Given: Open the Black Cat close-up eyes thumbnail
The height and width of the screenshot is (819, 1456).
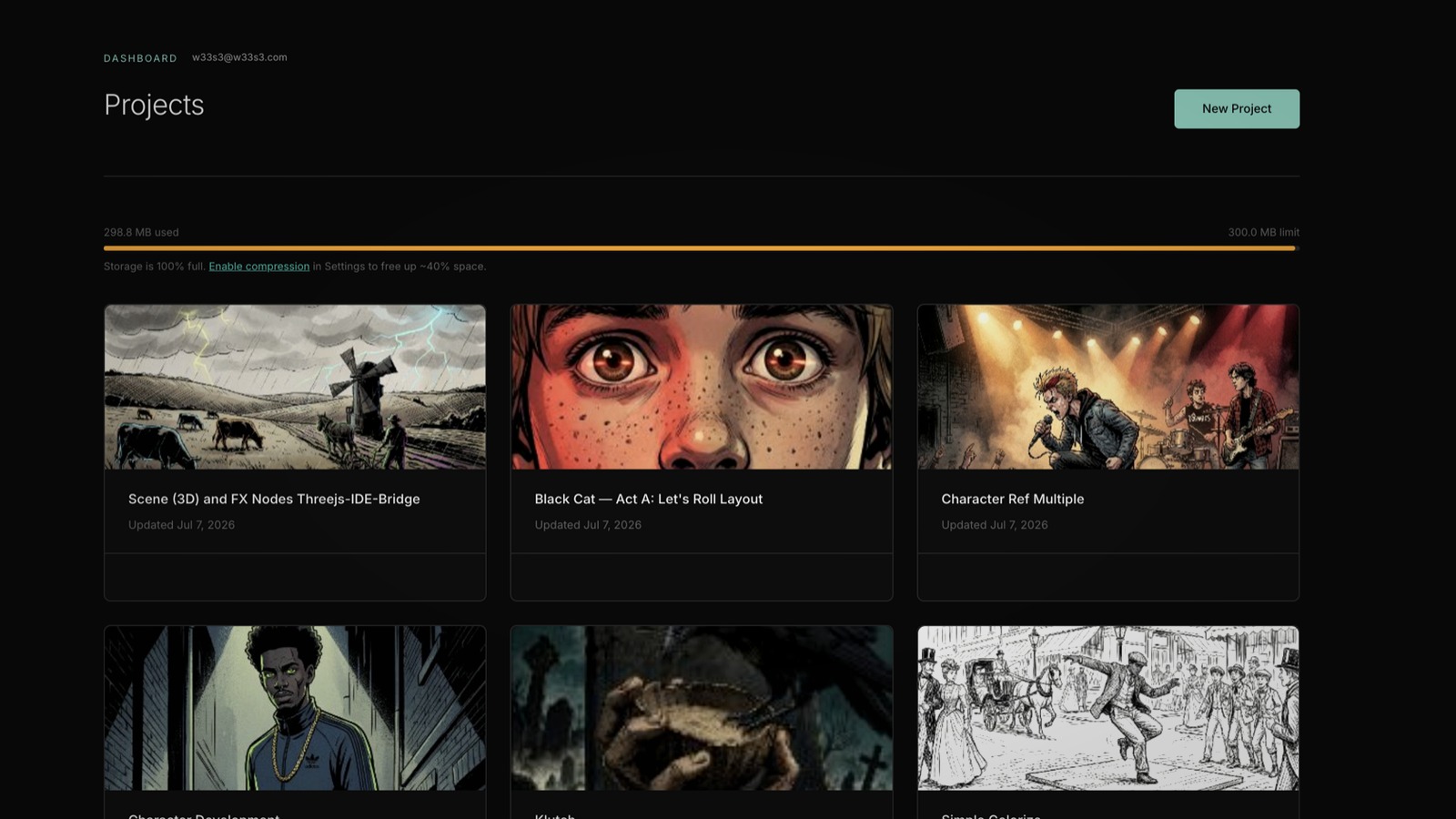Looking at the screenshot, I should [x=702, y=387].
